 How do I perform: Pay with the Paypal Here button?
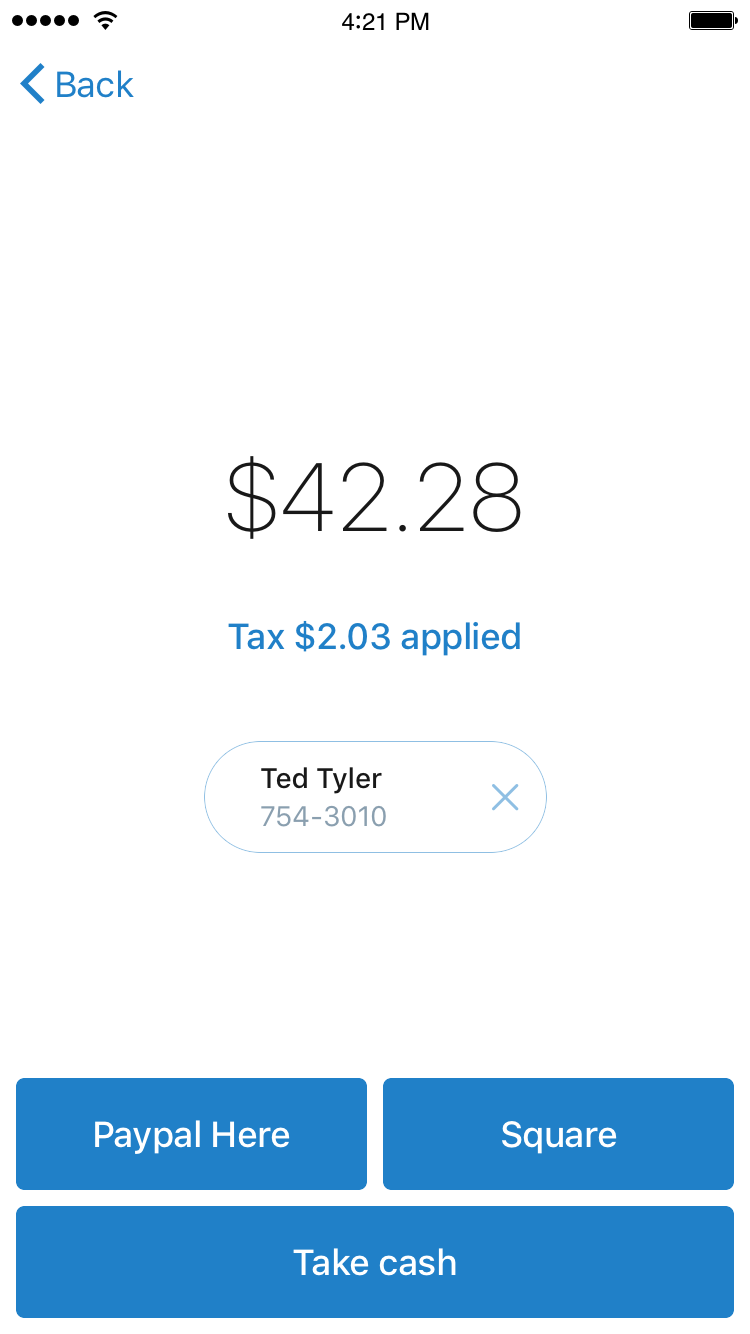pyautogui.click(x=191, y=1134)
